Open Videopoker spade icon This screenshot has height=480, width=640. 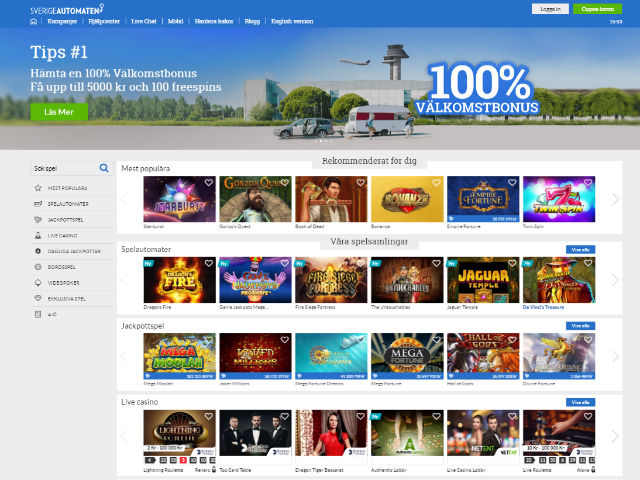point(38,282)
